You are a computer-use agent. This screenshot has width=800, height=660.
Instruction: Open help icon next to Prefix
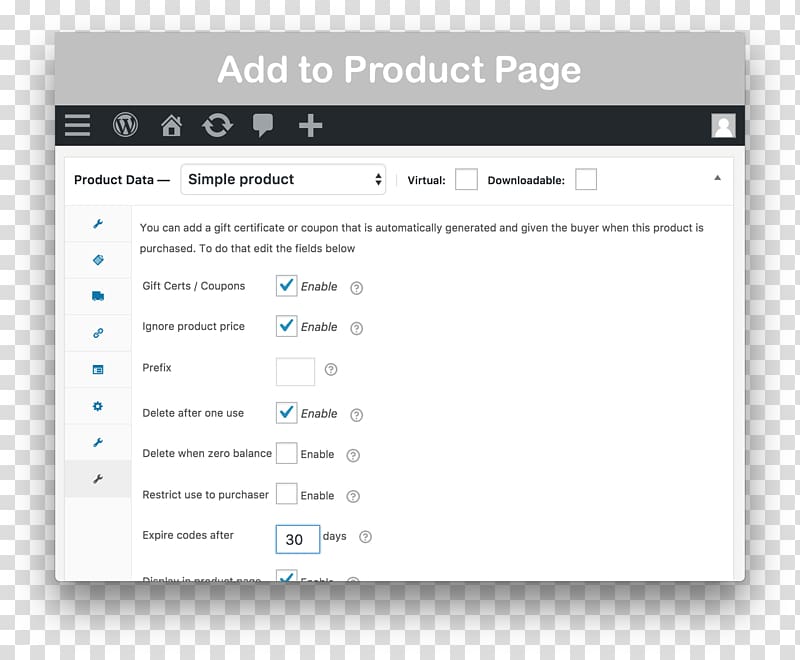point(331,369)
